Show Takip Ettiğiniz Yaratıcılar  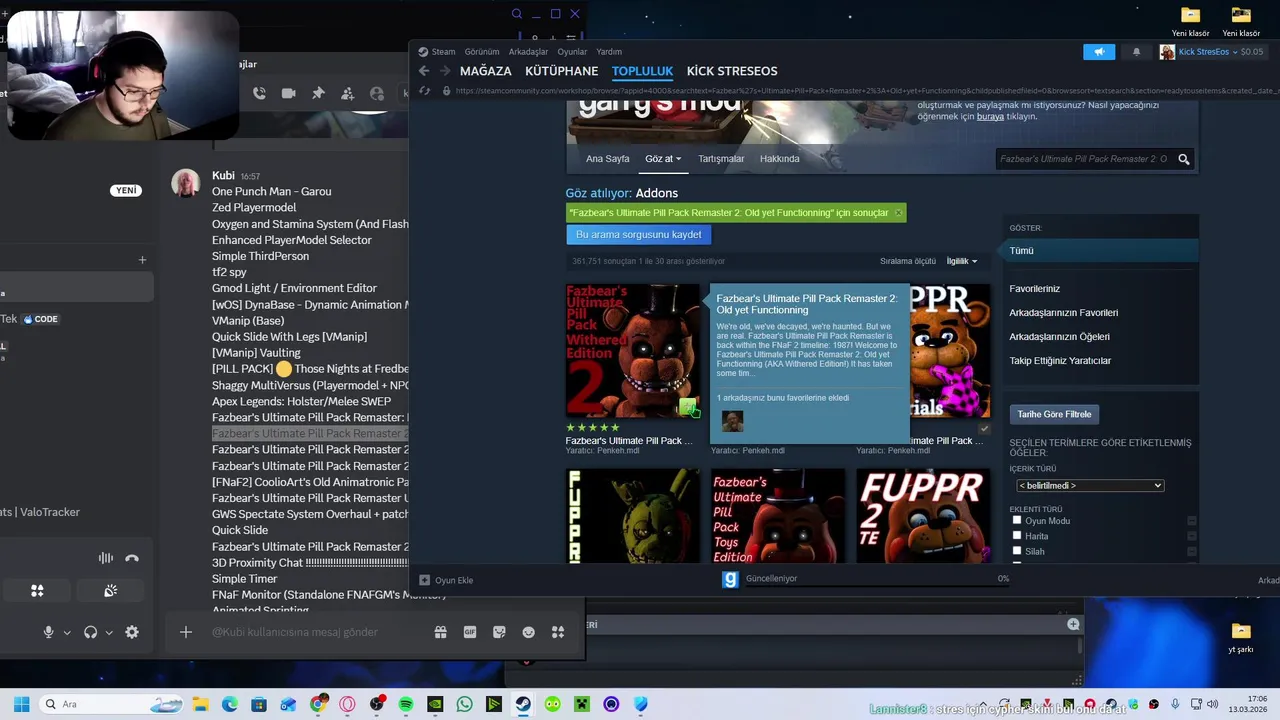click(x=1060, y=361)
